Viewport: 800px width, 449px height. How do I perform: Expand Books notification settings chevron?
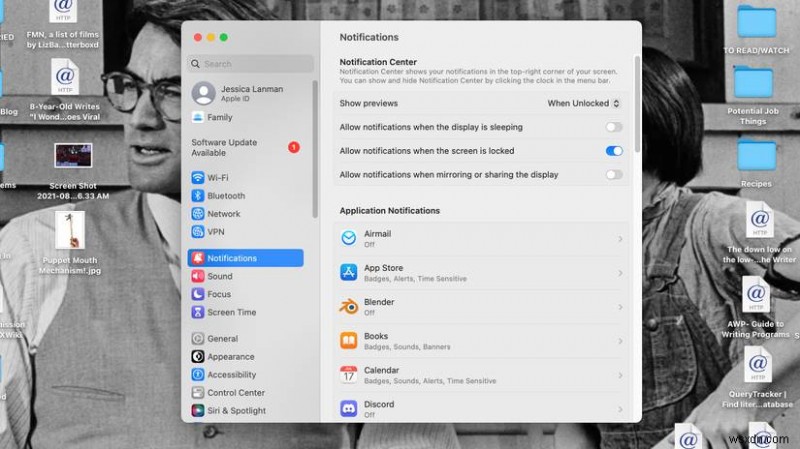(x=620, y=341)
